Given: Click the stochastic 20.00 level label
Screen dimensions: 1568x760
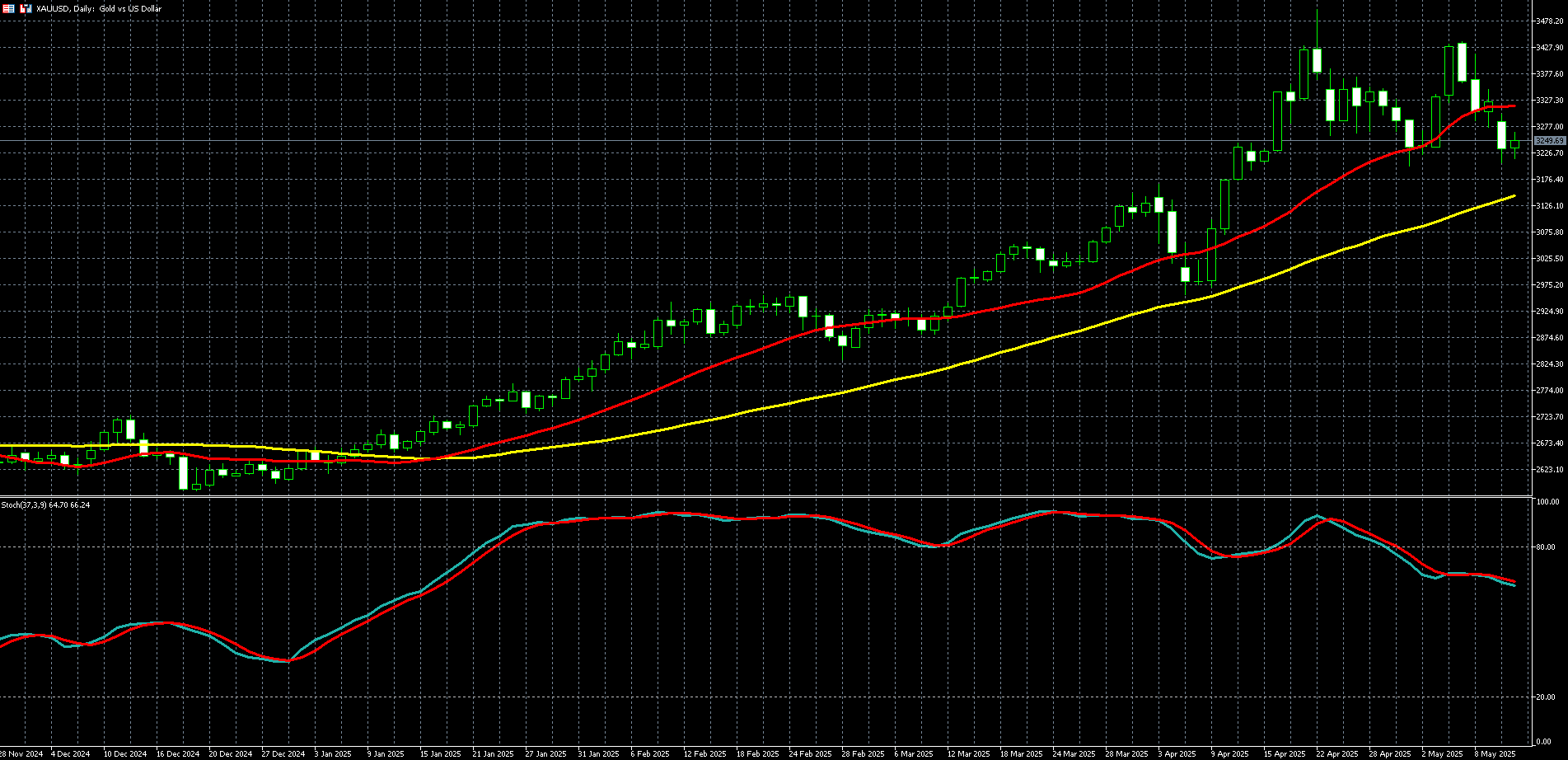Looking at the screenshot, I should click(x=1547, y=697).
